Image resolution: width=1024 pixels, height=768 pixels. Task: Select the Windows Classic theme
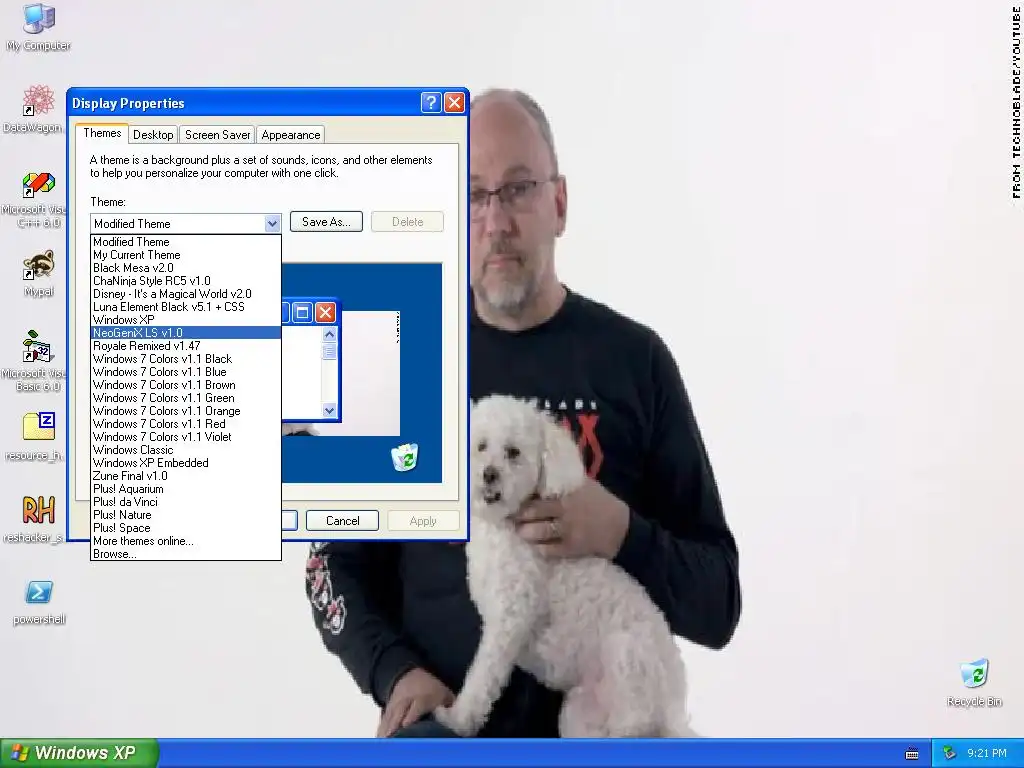tap(186, 450)
